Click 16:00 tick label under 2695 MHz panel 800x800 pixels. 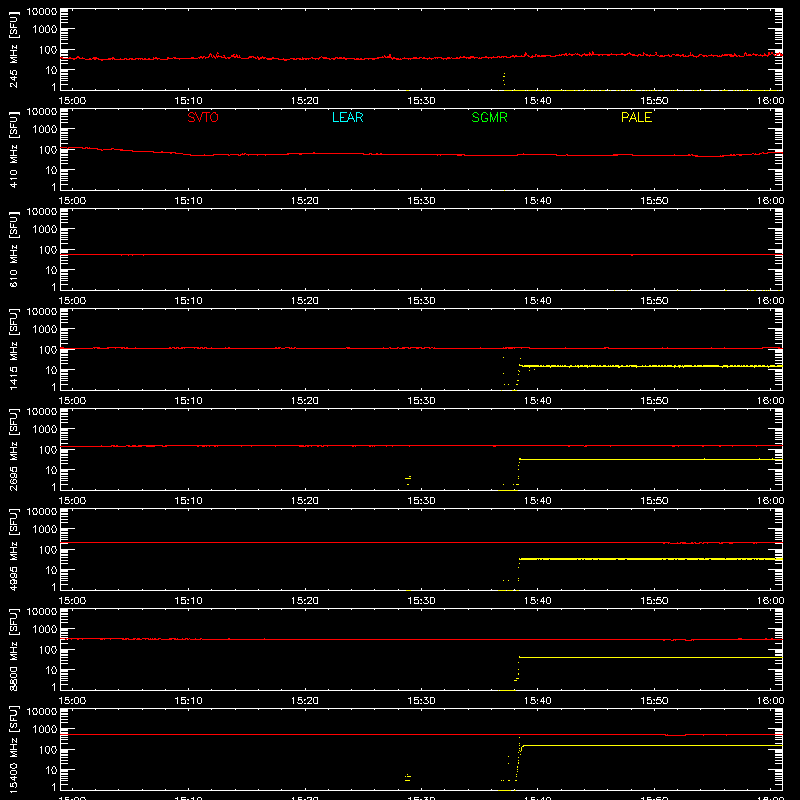click(770, 501)
